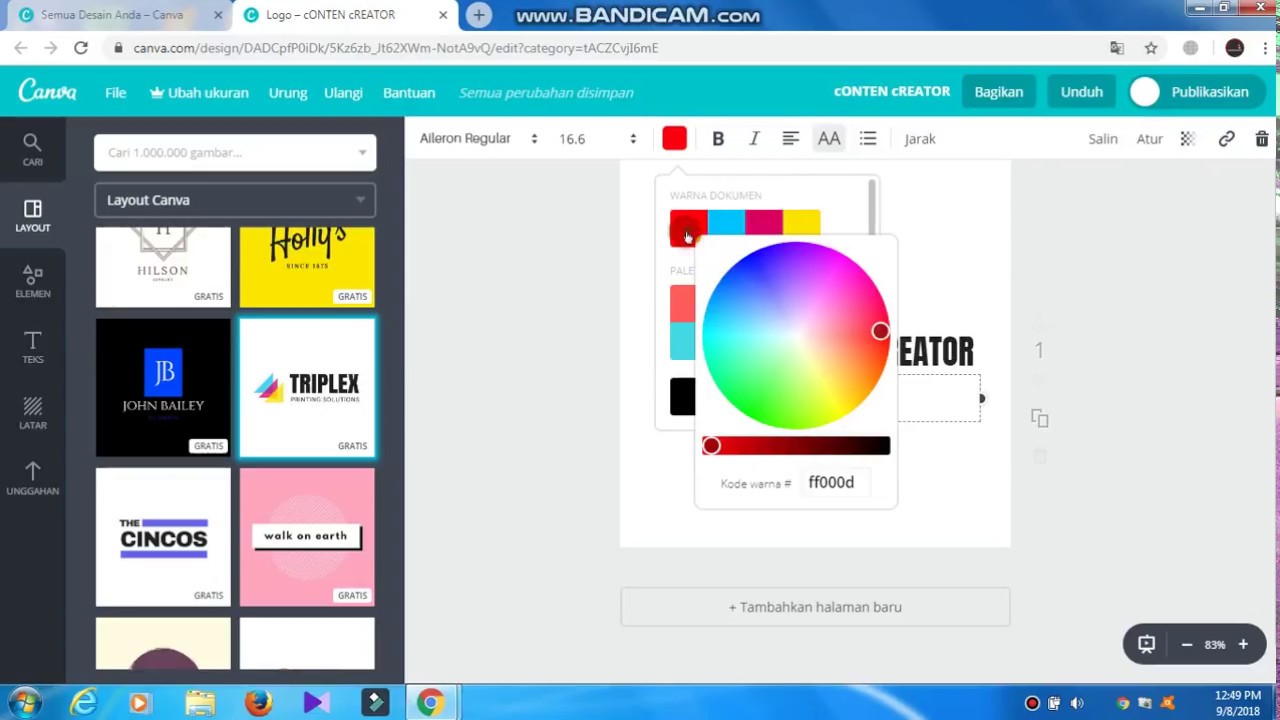
Task: Open the Ubah ukuran resize menu
Action: point(199,92)
